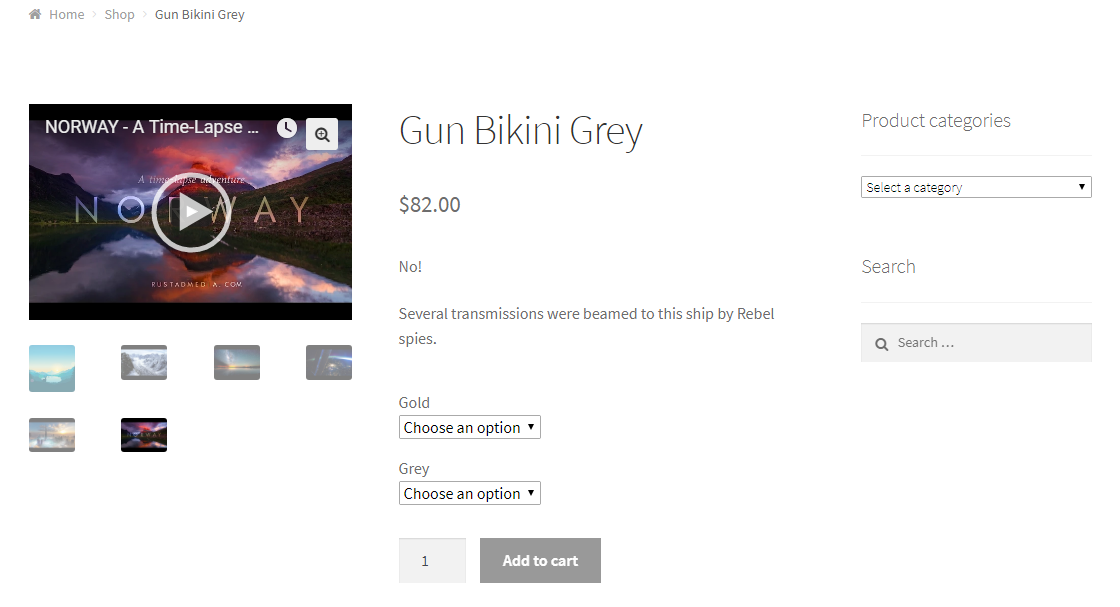This screenshot has width=1120, height=607.
Task: Select the earth-from-space thumbnail
Action: pos(329,363)
